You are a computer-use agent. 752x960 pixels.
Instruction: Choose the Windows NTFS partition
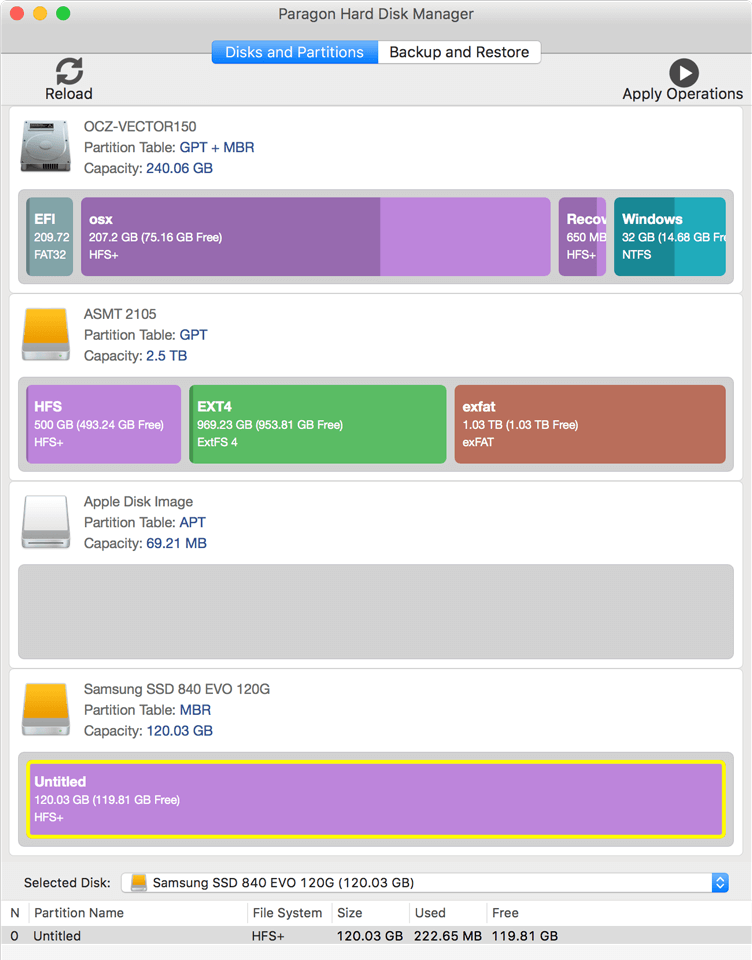pos(669,236)
